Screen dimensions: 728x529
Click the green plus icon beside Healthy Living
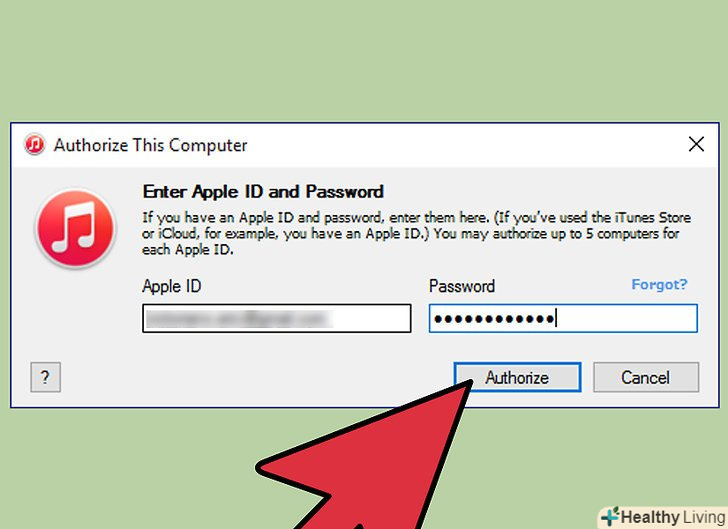coord(611,516)
